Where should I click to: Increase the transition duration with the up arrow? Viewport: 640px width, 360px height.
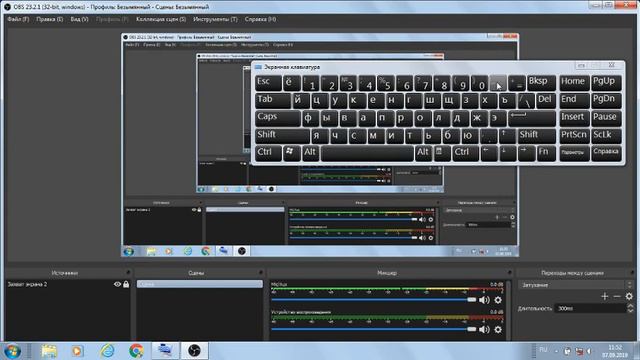630,306
